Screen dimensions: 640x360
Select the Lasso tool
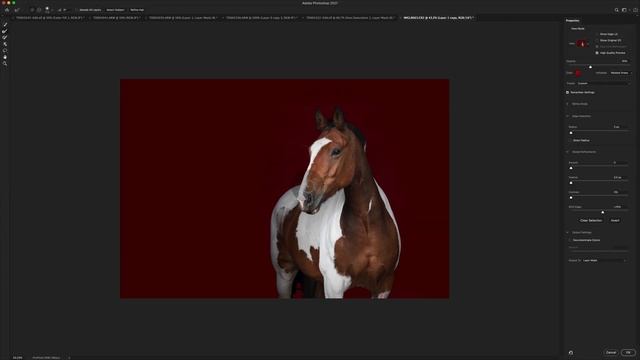click(x=5, y=51)
